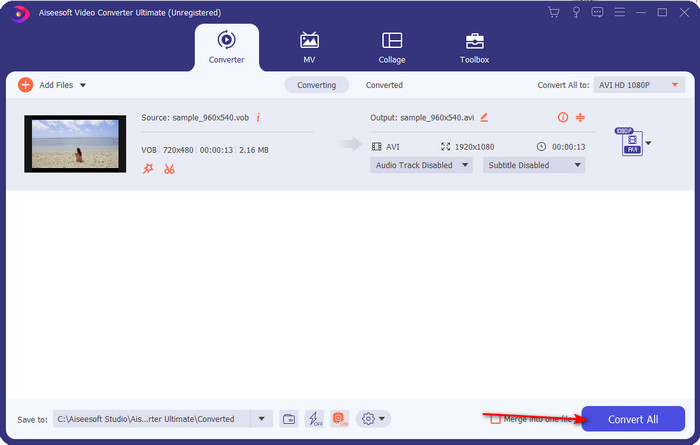Open the output media info icon

(562, 117)
